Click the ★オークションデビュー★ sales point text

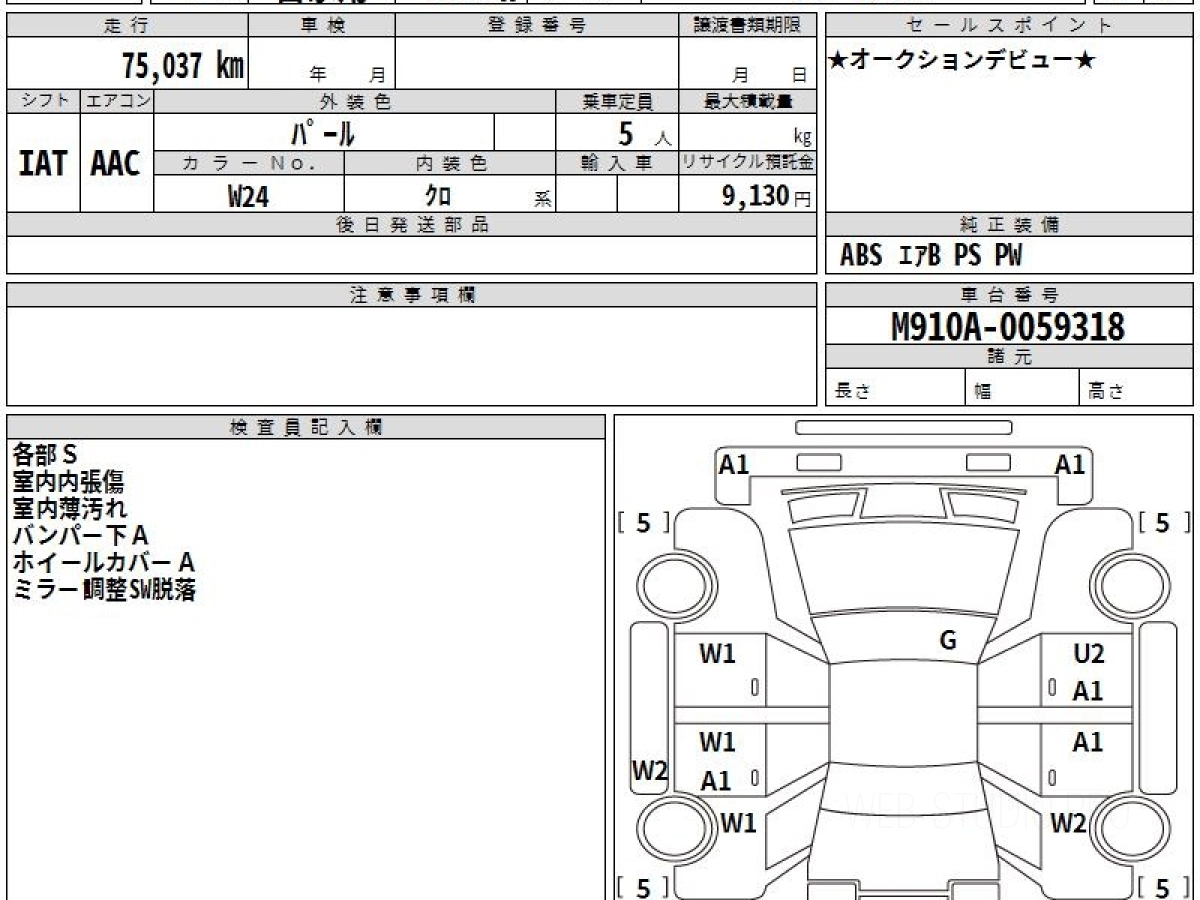[962, 61]
